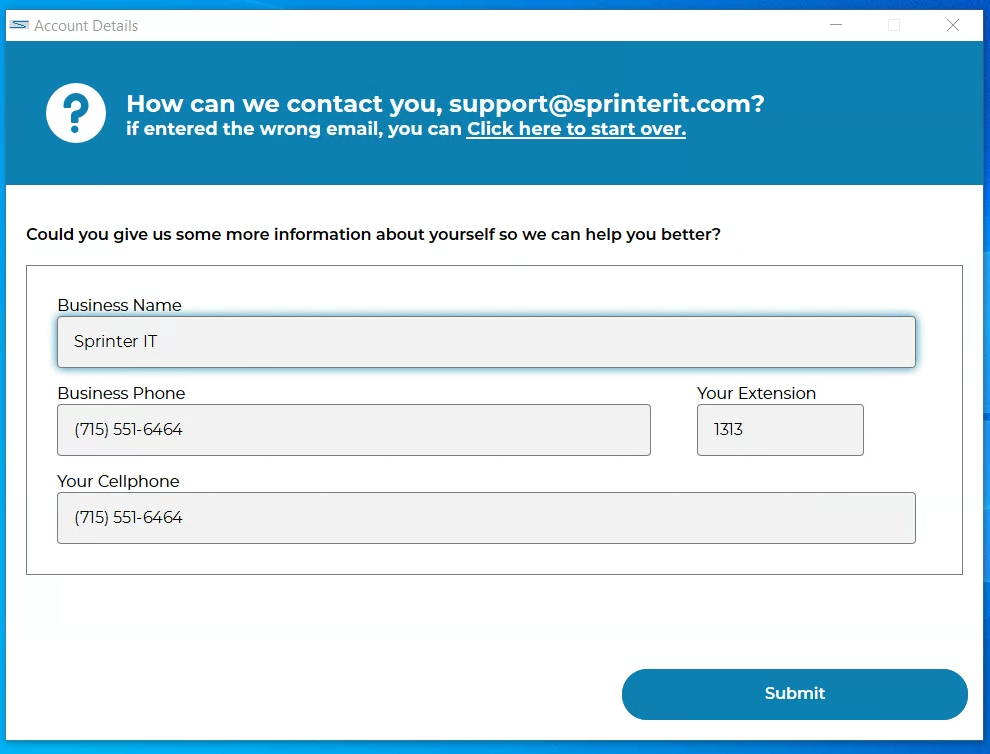Click into the Your Extension field with 1313
Image resolution: width=990 pixels, height=754 pixels.
[780, 430]
